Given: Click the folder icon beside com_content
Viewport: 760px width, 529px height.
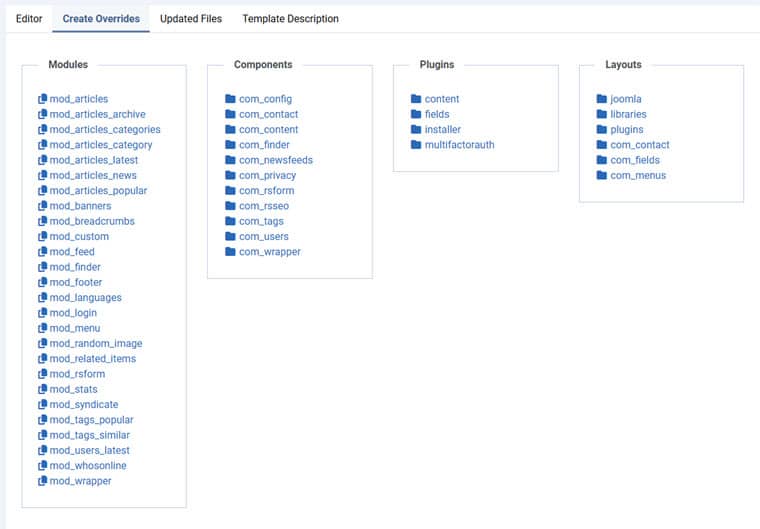Looking at the screenshot, I should coord(230,129).
